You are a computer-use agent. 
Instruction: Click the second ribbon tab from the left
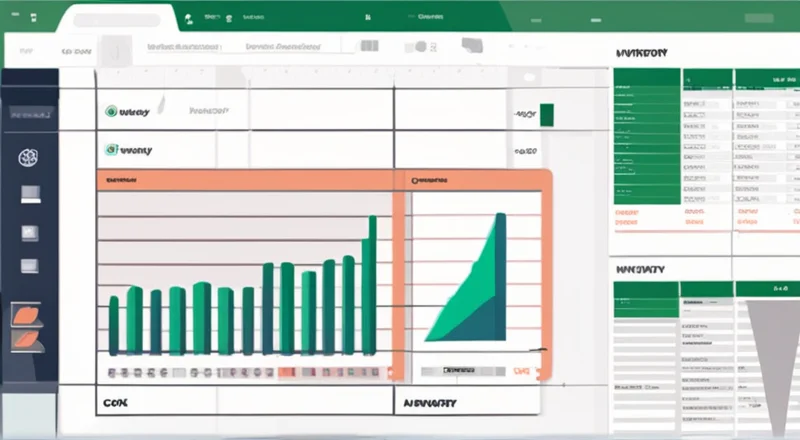76,49
